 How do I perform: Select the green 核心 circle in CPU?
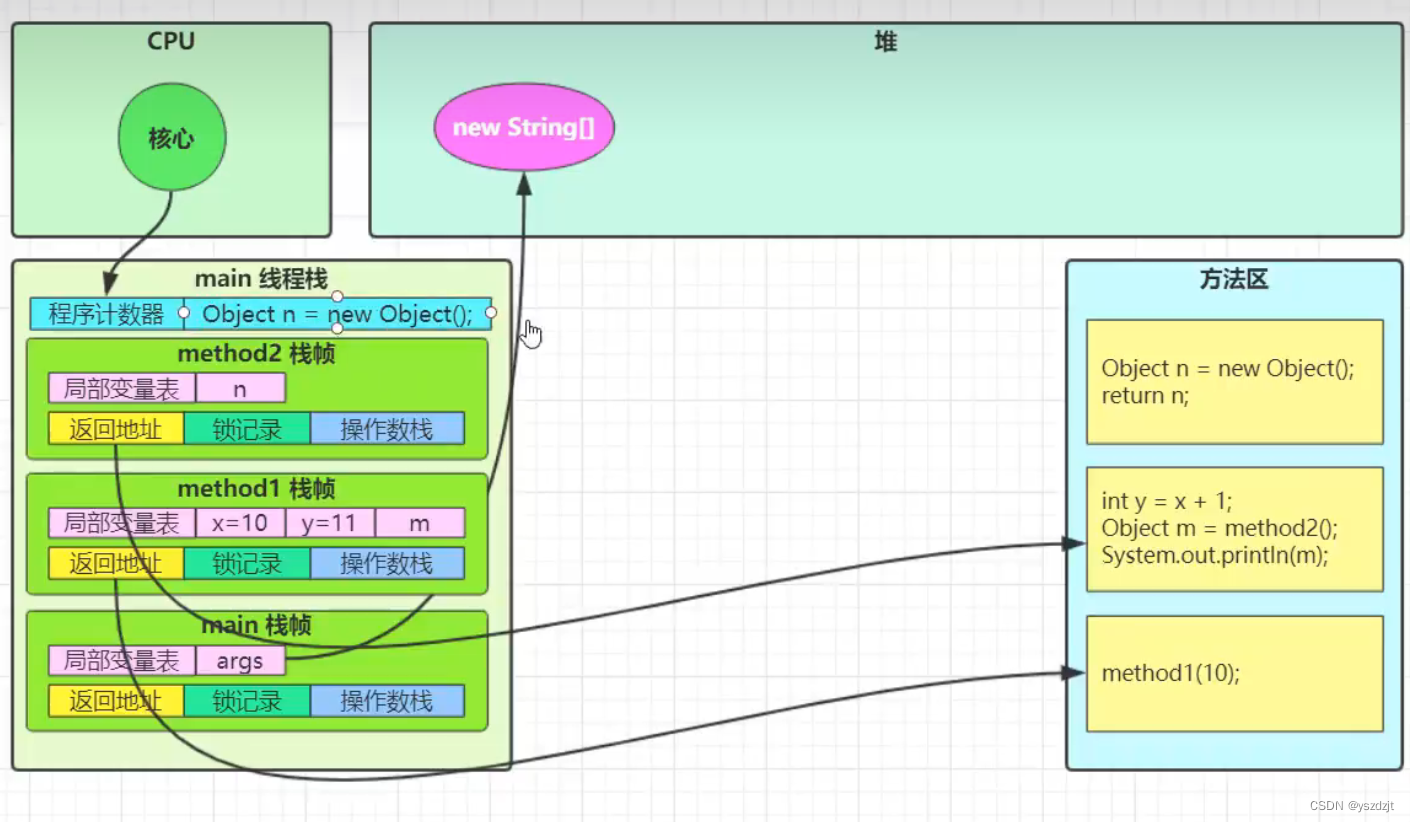coord(172,138)
